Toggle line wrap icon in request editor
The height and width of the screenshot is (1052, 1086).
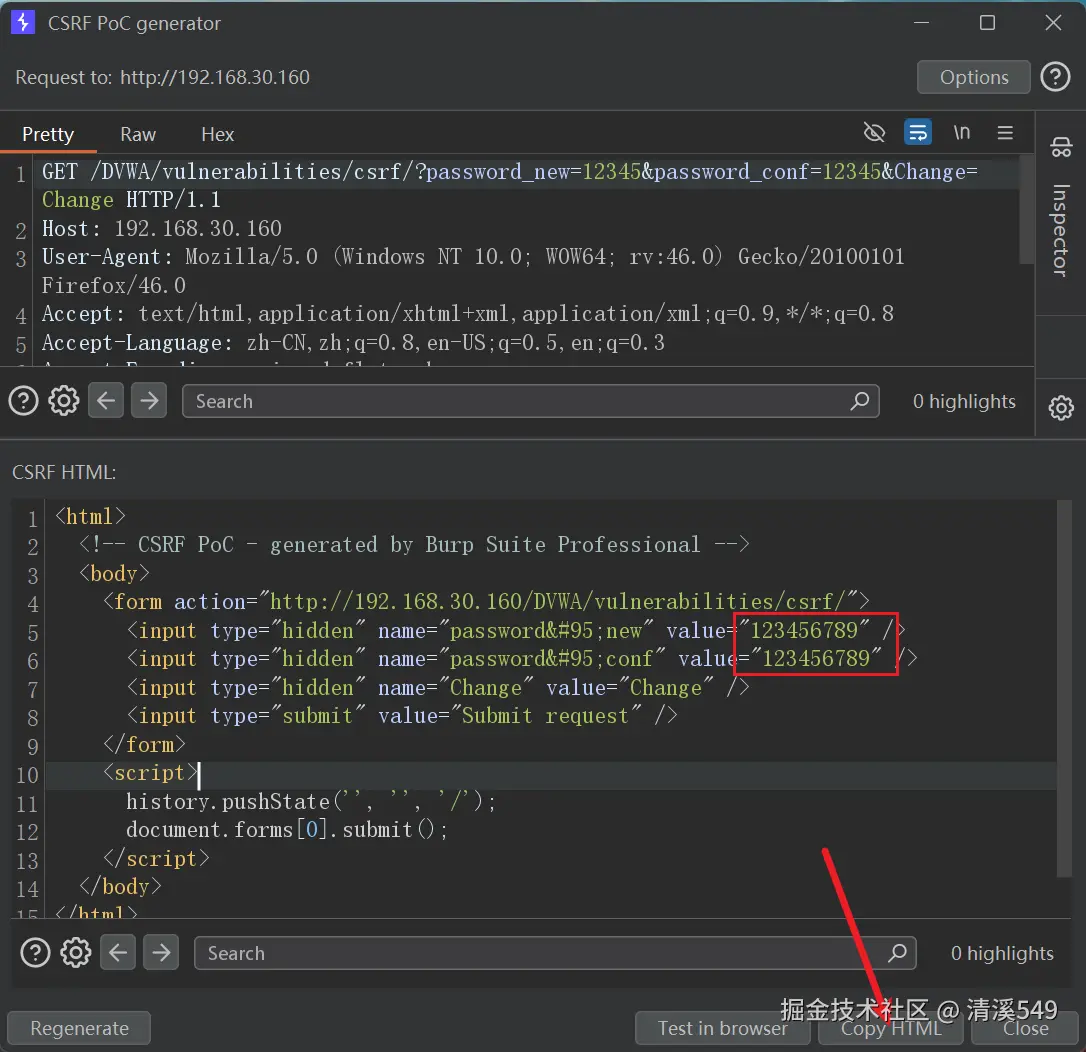(918, 132)
